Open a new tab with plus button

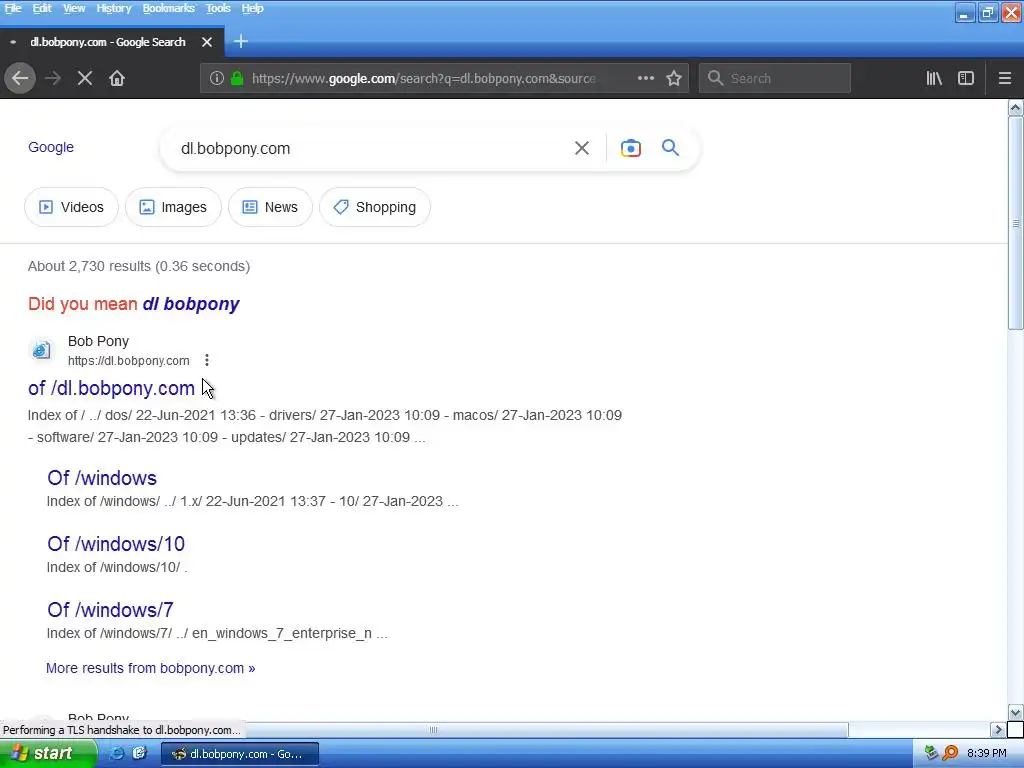tap(241, 42)
